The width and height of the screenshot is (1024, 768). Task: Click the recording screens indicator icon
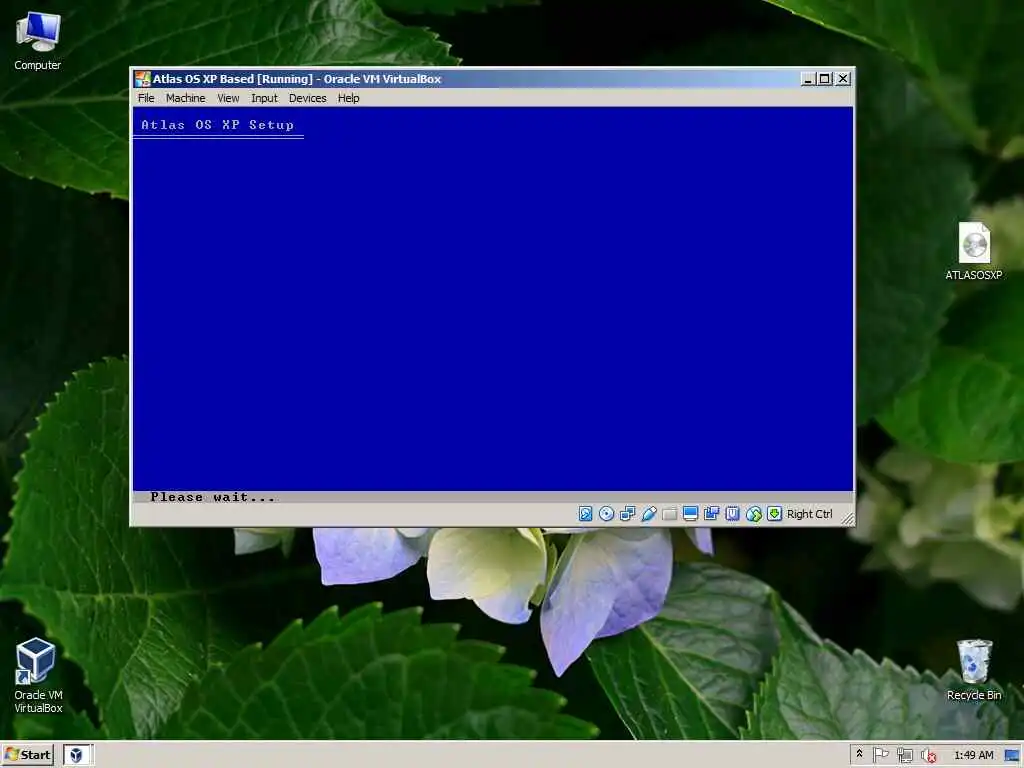pos(711,514)
